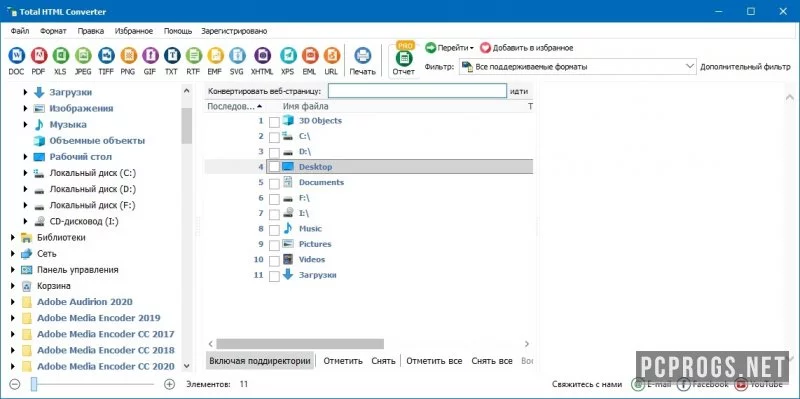The height and width of the screenshot is (399, 800).
Task: Click Отметить все button
Action: coord(434,361)
